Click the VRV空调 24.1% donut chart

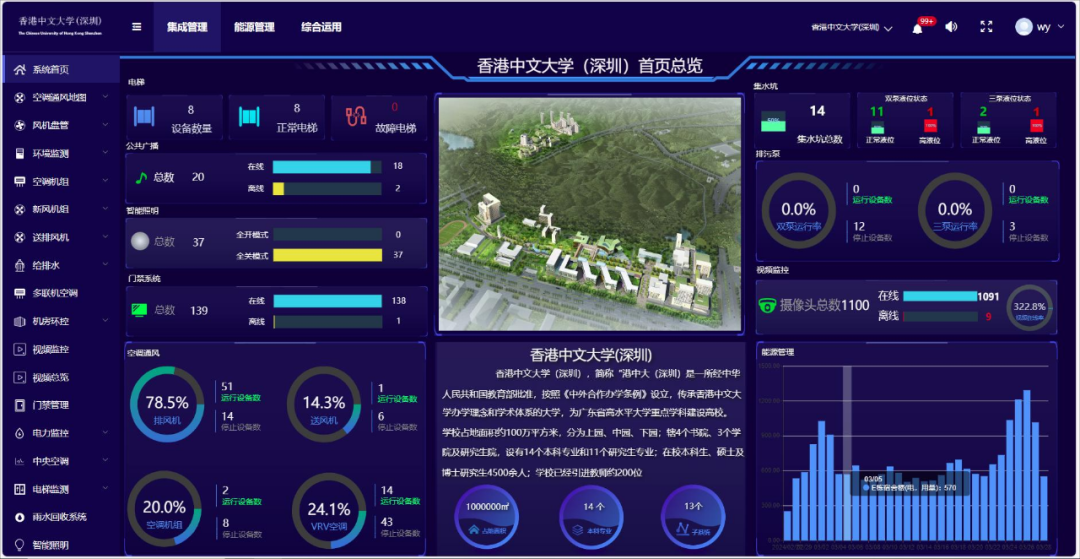[x=329, y=510]
